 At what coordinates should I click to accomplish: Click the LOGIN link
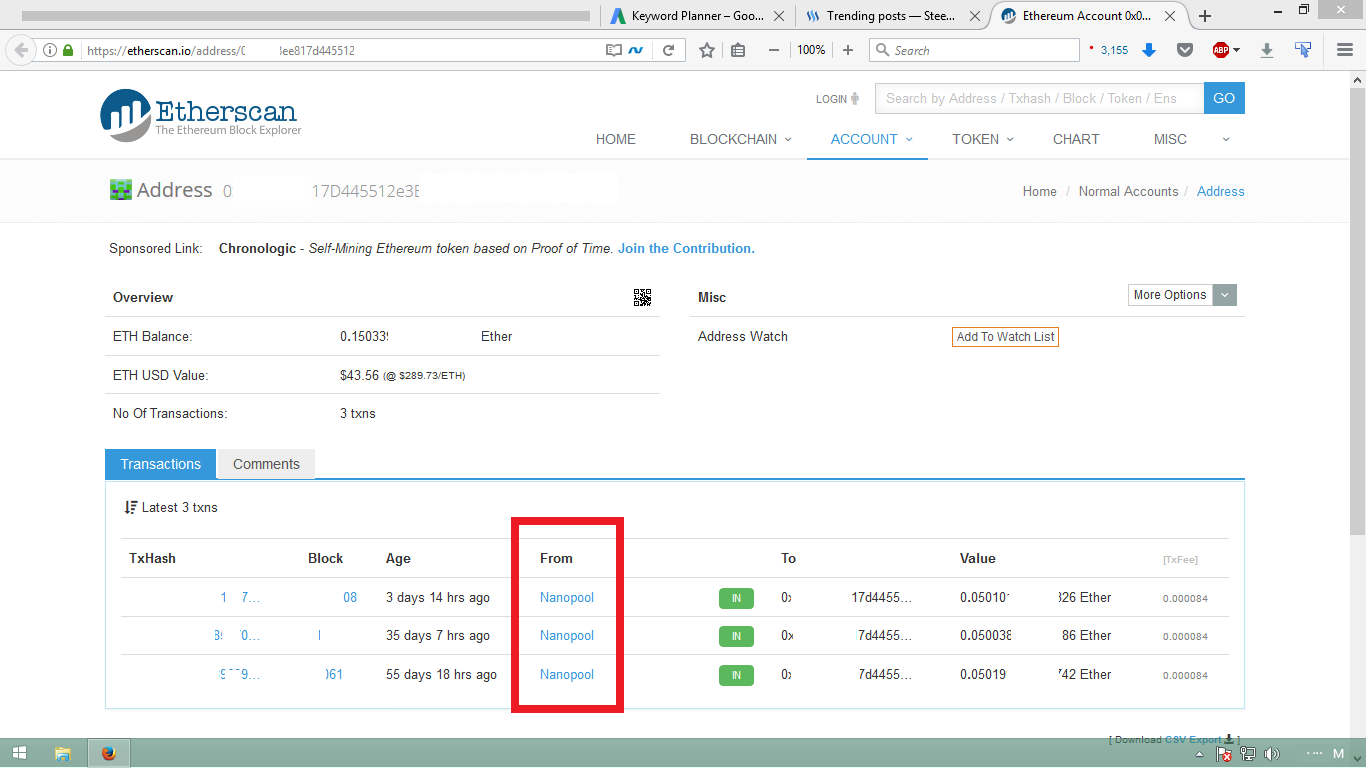837,99
